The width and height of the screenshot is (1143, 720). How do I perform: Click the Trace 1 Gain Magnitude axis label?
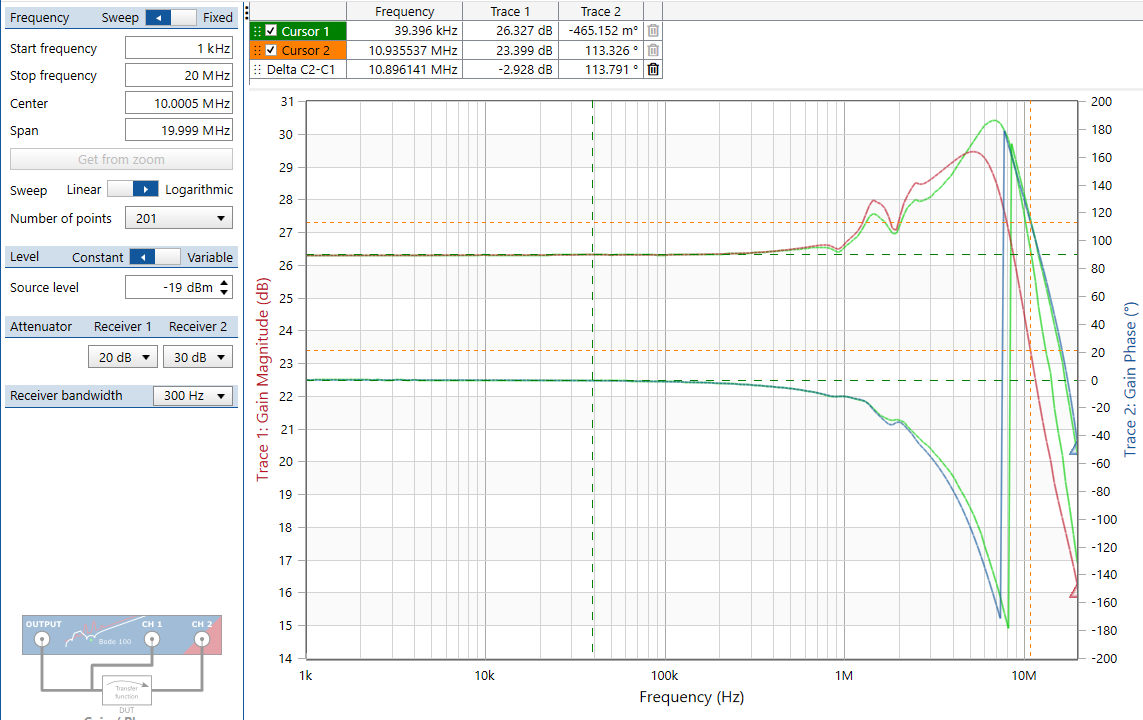click(262, 380)
